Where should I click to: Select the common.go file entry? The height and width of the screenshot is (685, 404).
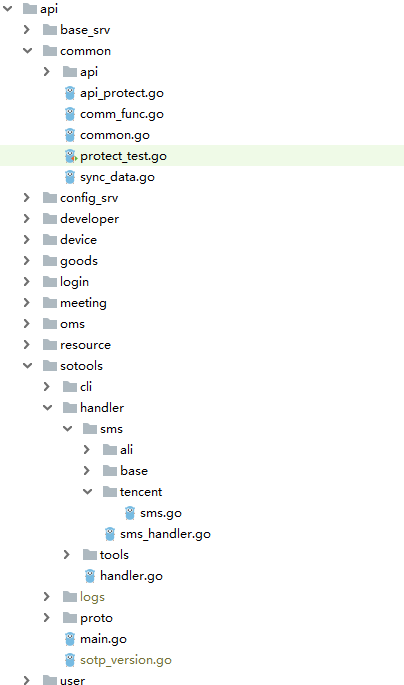115,135
